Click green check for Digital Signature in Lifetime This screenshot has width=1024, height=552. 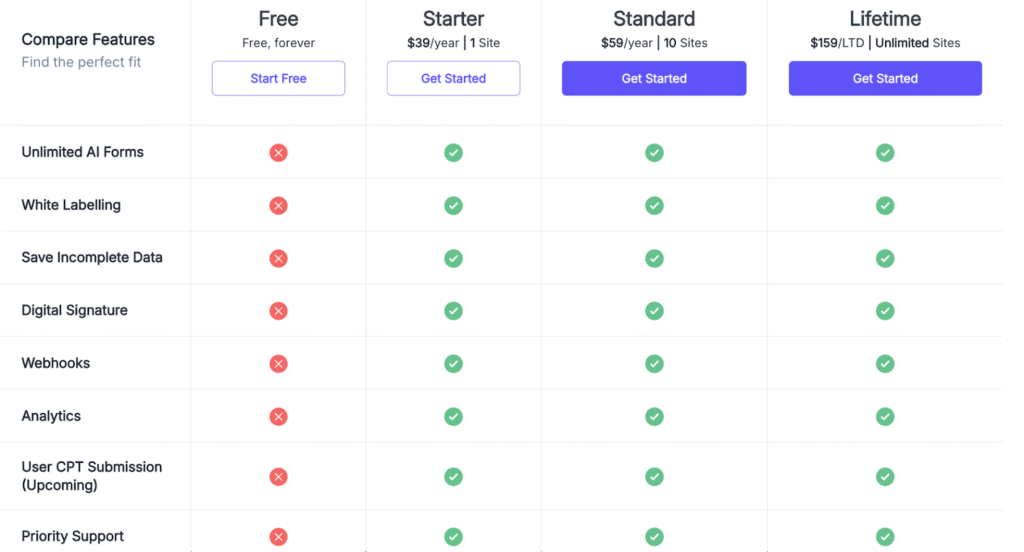(885, 311)
